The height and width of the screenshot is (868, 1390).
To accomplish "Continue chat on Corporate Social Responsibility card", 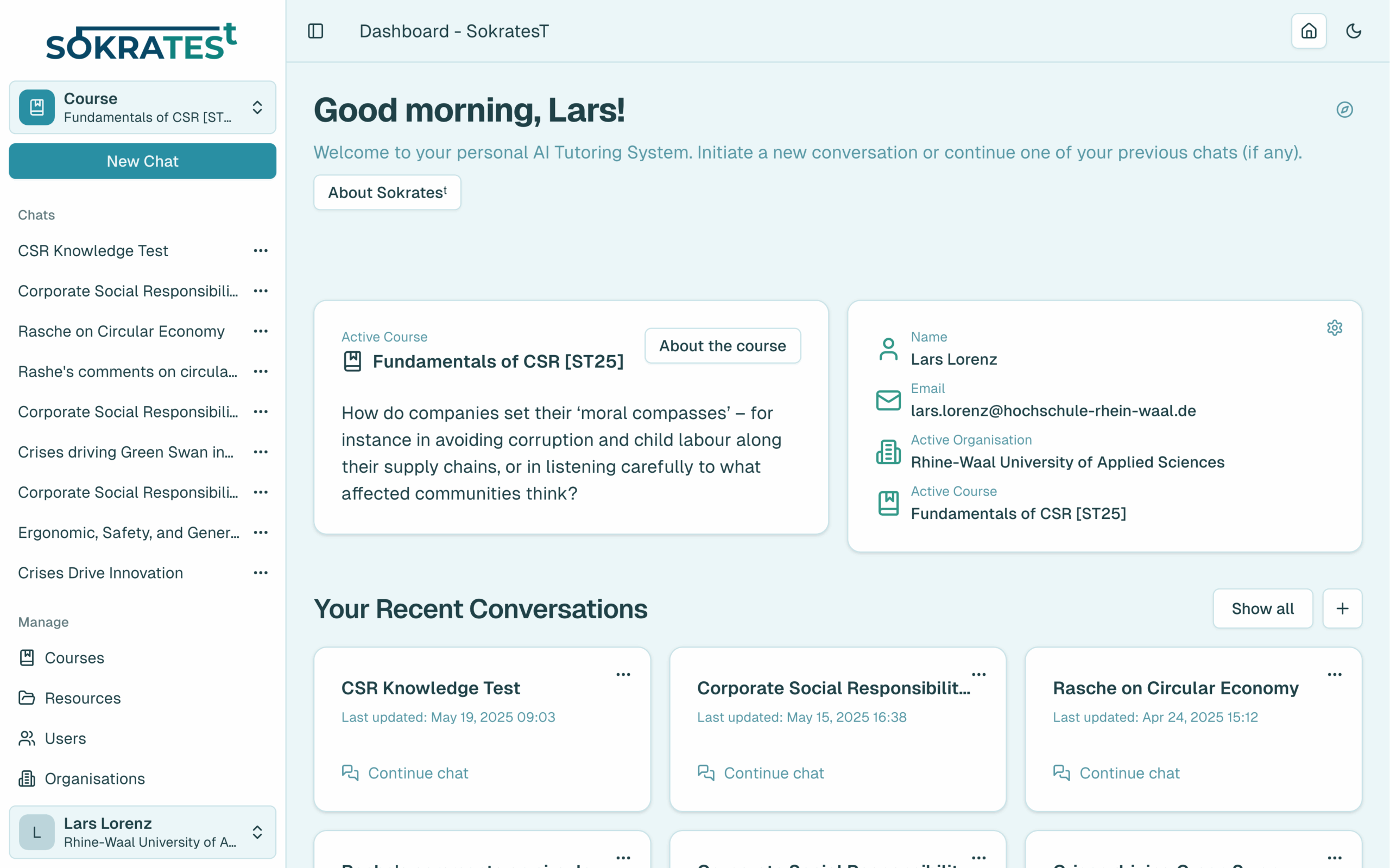I will pyautogui.click(x=761, y=774).
